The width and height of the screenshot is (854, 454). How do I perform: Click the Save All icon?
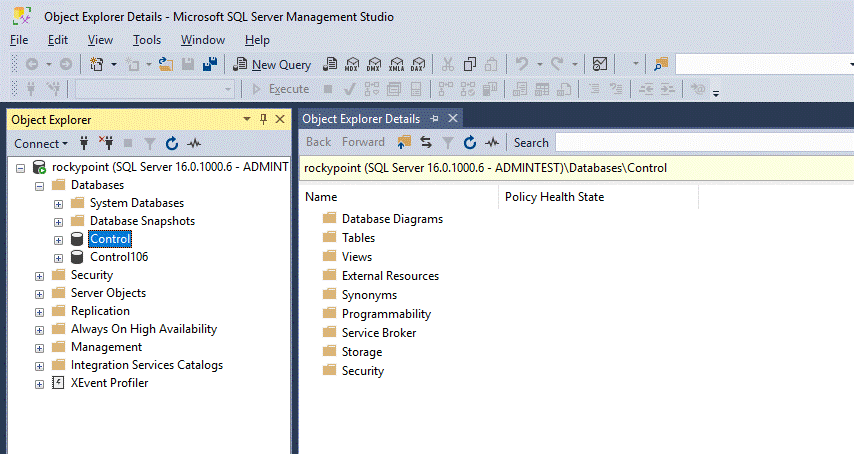coord(210,64)
